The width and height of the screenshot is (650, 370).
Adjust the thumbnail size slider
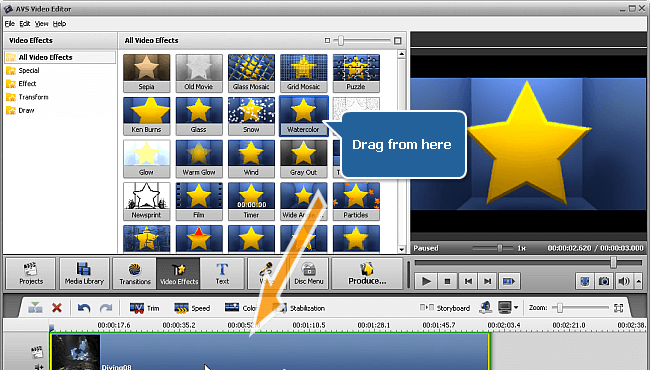341,41
